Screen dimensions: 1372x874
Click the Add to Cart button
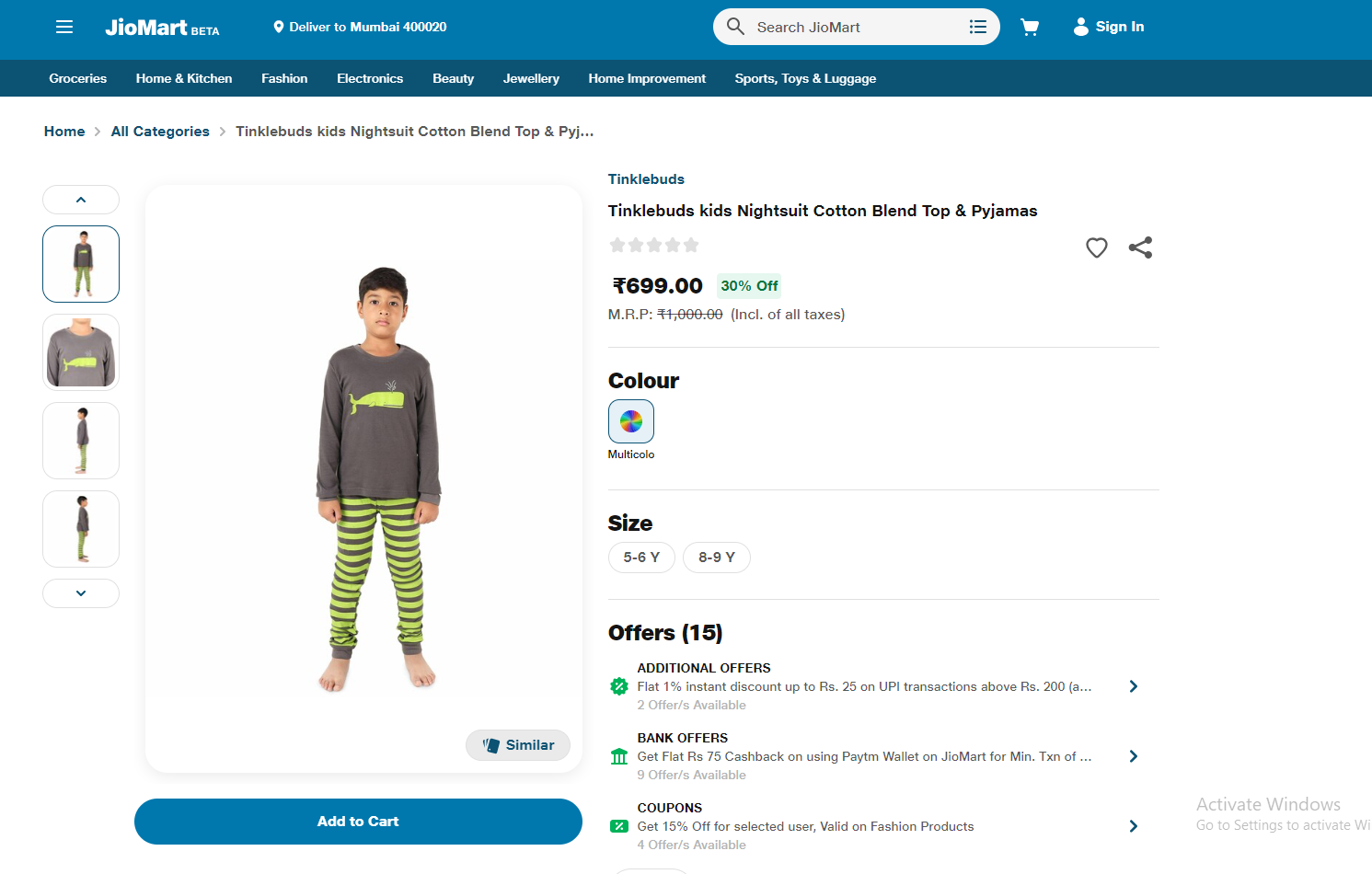(x=358, y=822)
